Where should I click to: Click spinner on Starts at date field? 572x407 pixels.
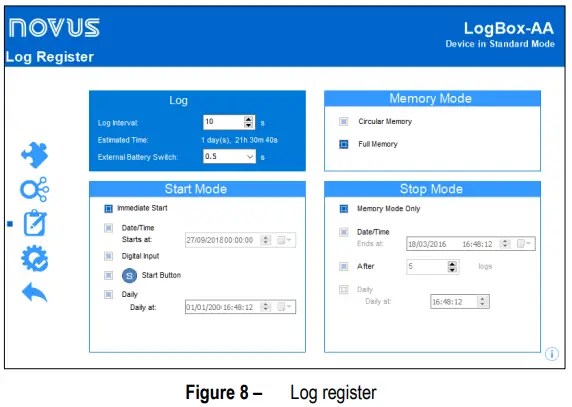[x=266, y=240]
